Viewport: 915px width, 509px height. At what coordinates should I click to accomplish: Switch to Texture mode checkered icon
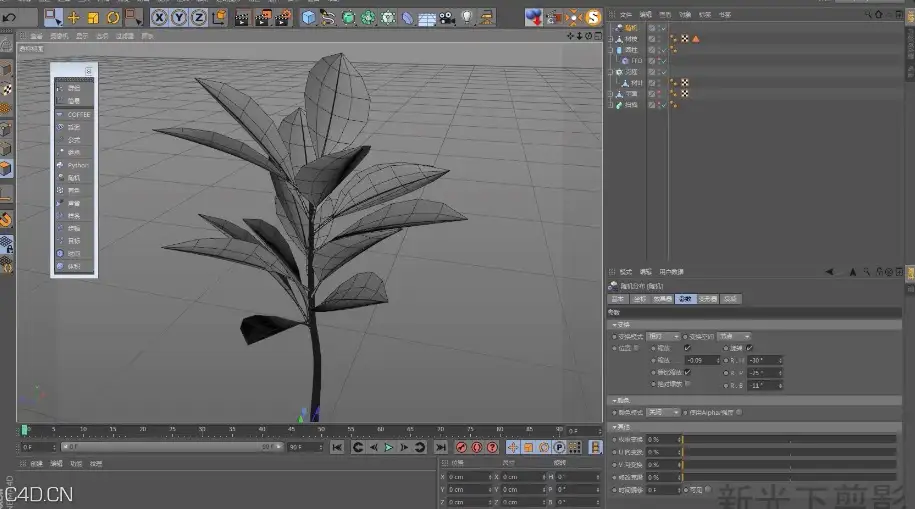click(6, 89)
